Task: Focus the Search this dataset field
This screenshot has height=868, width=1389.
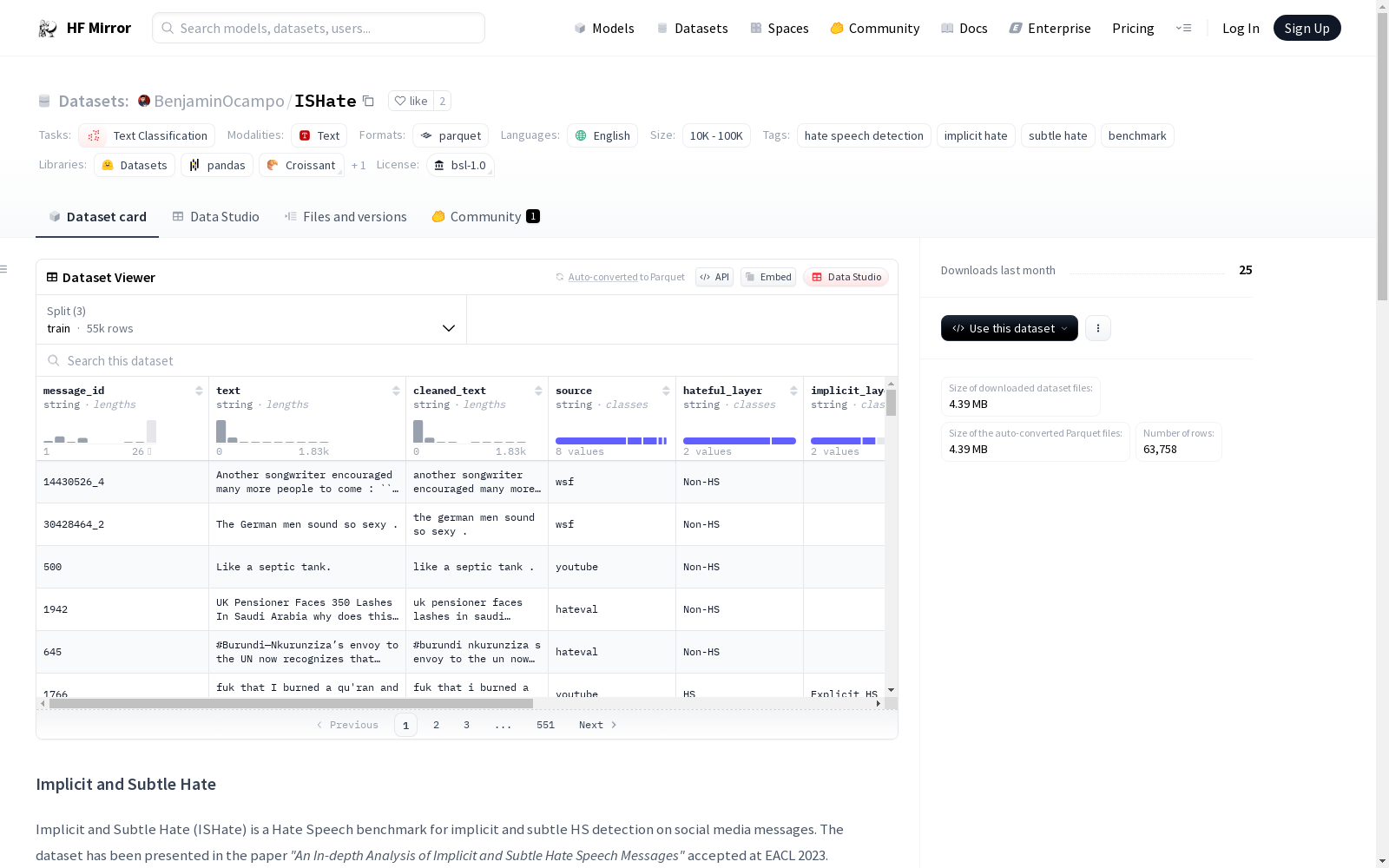Action: (467, 360)
